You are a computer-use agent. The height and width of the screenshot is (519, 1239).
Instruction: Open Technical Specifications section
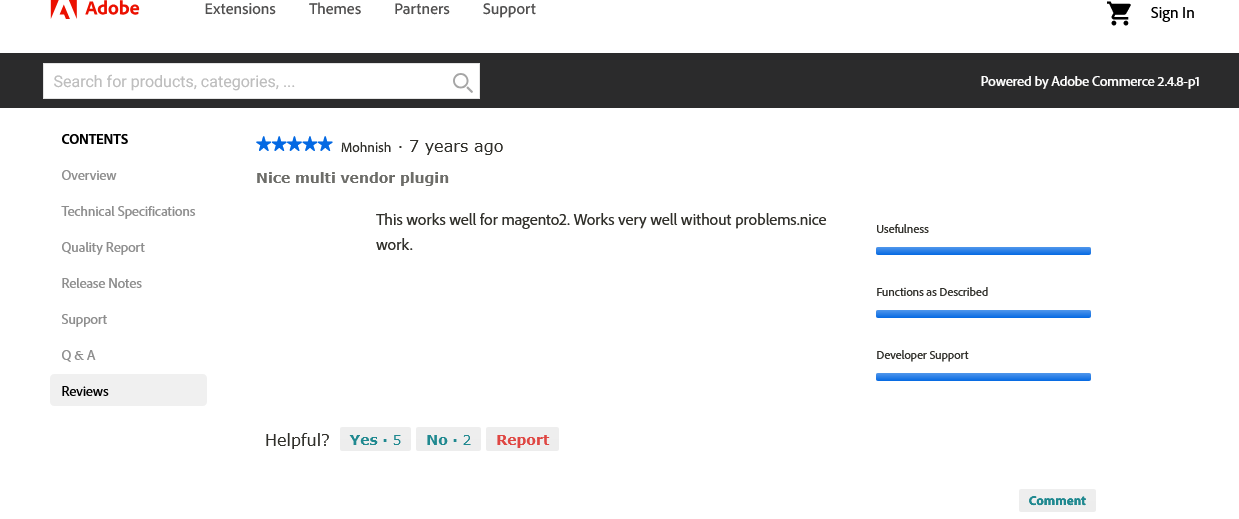[x=128, y=211]
